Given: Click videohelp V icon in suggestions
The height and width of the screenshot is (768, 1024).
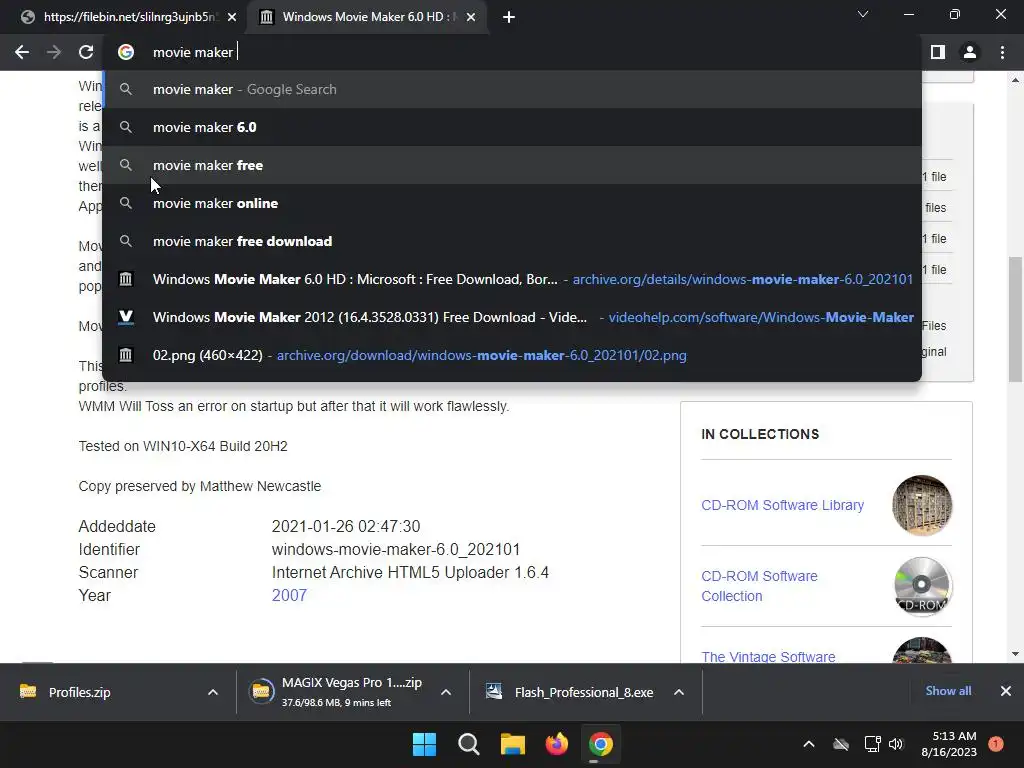Looking at the screenshot, I should [125, 317].
